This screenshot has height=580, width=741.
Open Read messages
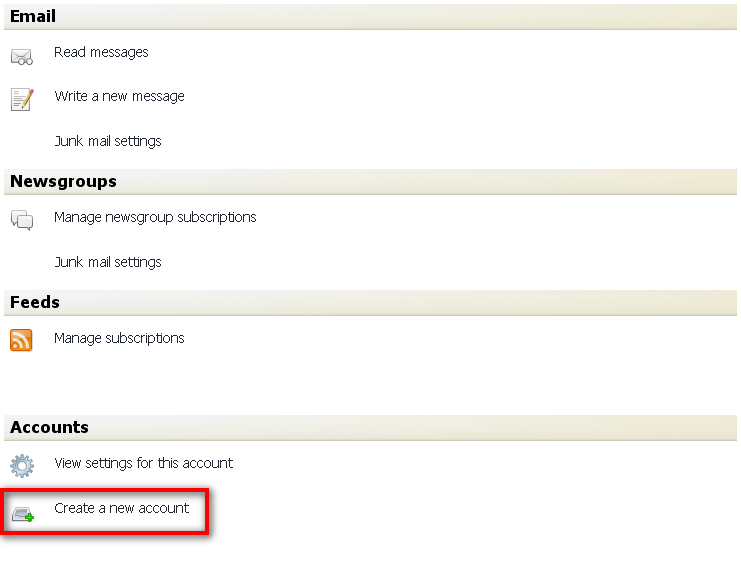coord(101,52)
